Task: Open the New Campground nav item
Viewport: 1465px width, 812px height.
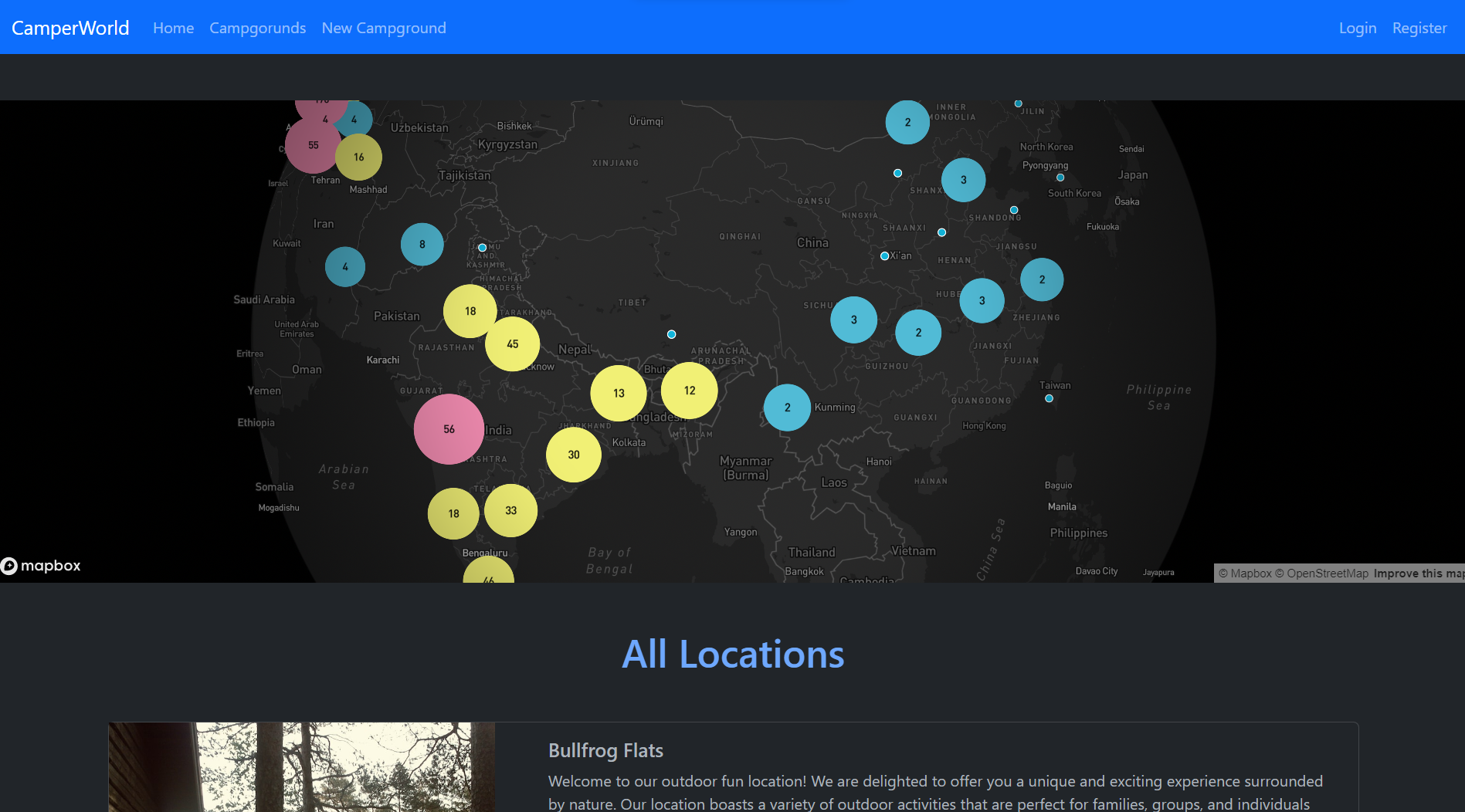Action: point(384,28)
